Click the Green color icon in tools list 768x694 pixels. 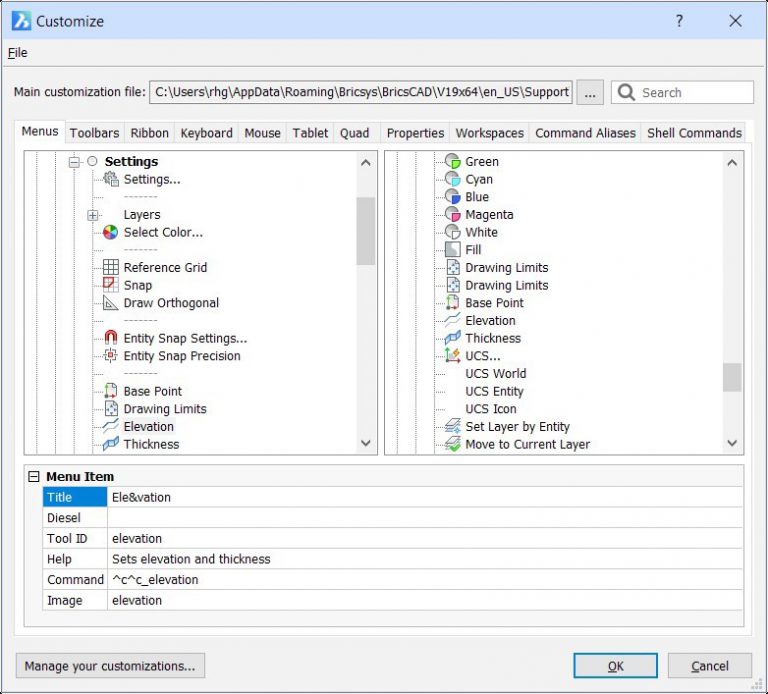pos(453,161)
